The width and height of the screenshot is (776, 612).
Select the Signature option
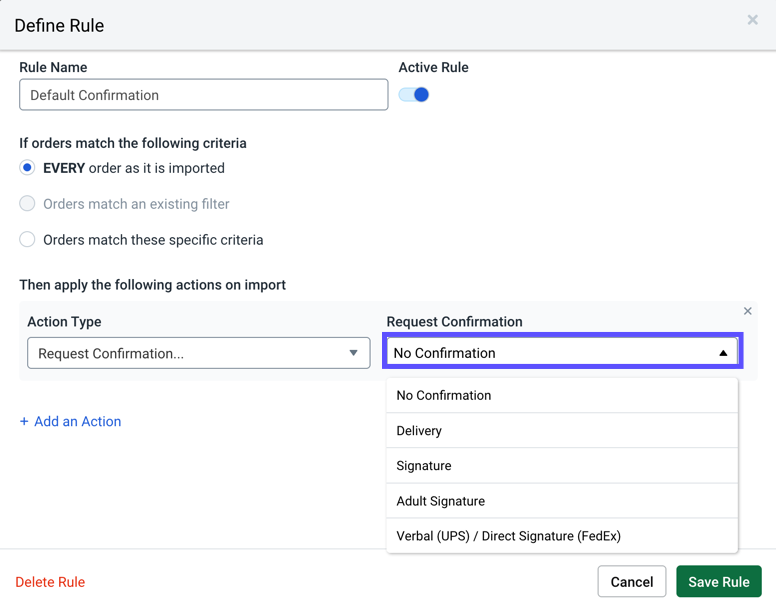pyautogui.click(x=562, y=466)
